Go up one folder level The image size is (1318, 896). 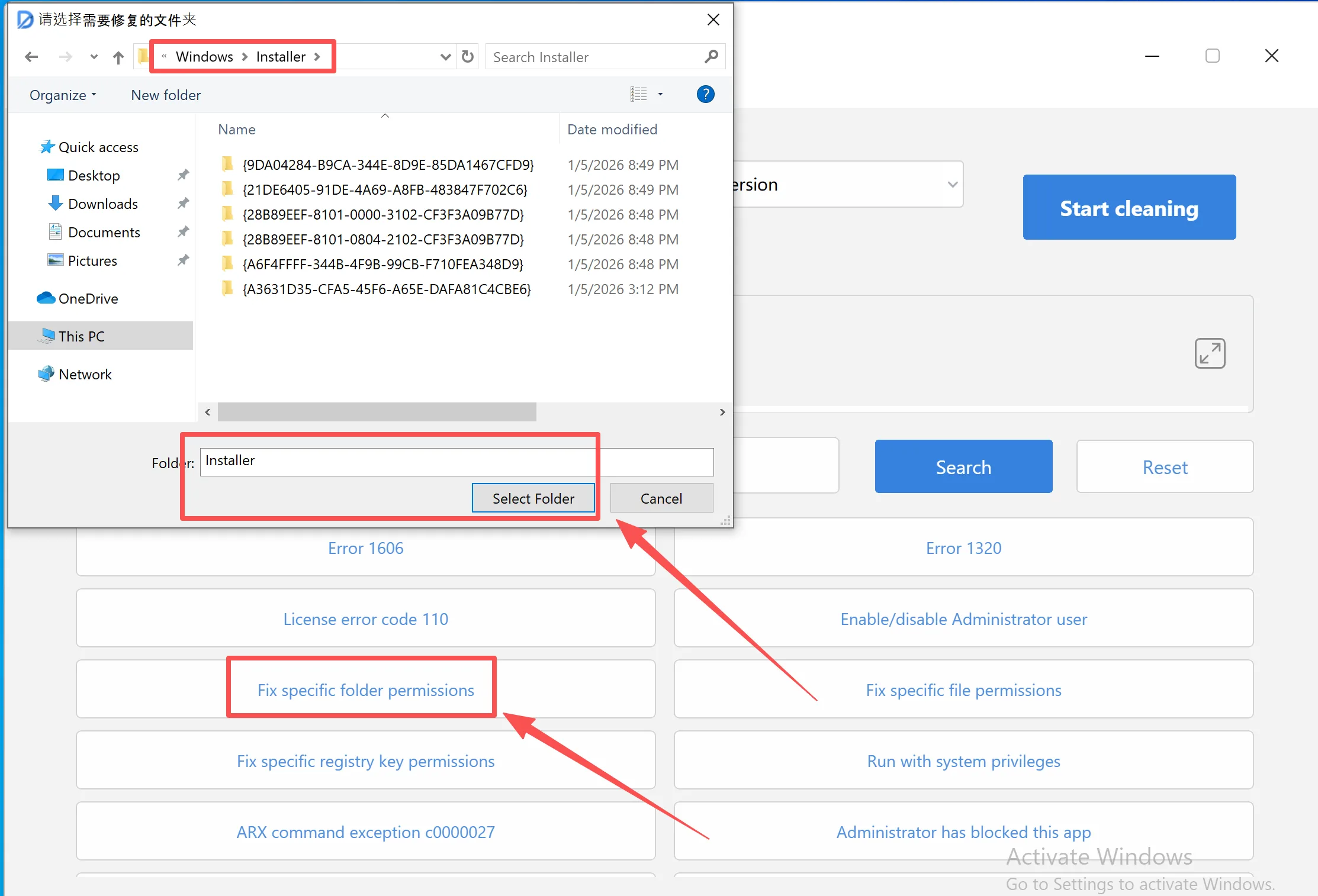pos(118,57)
